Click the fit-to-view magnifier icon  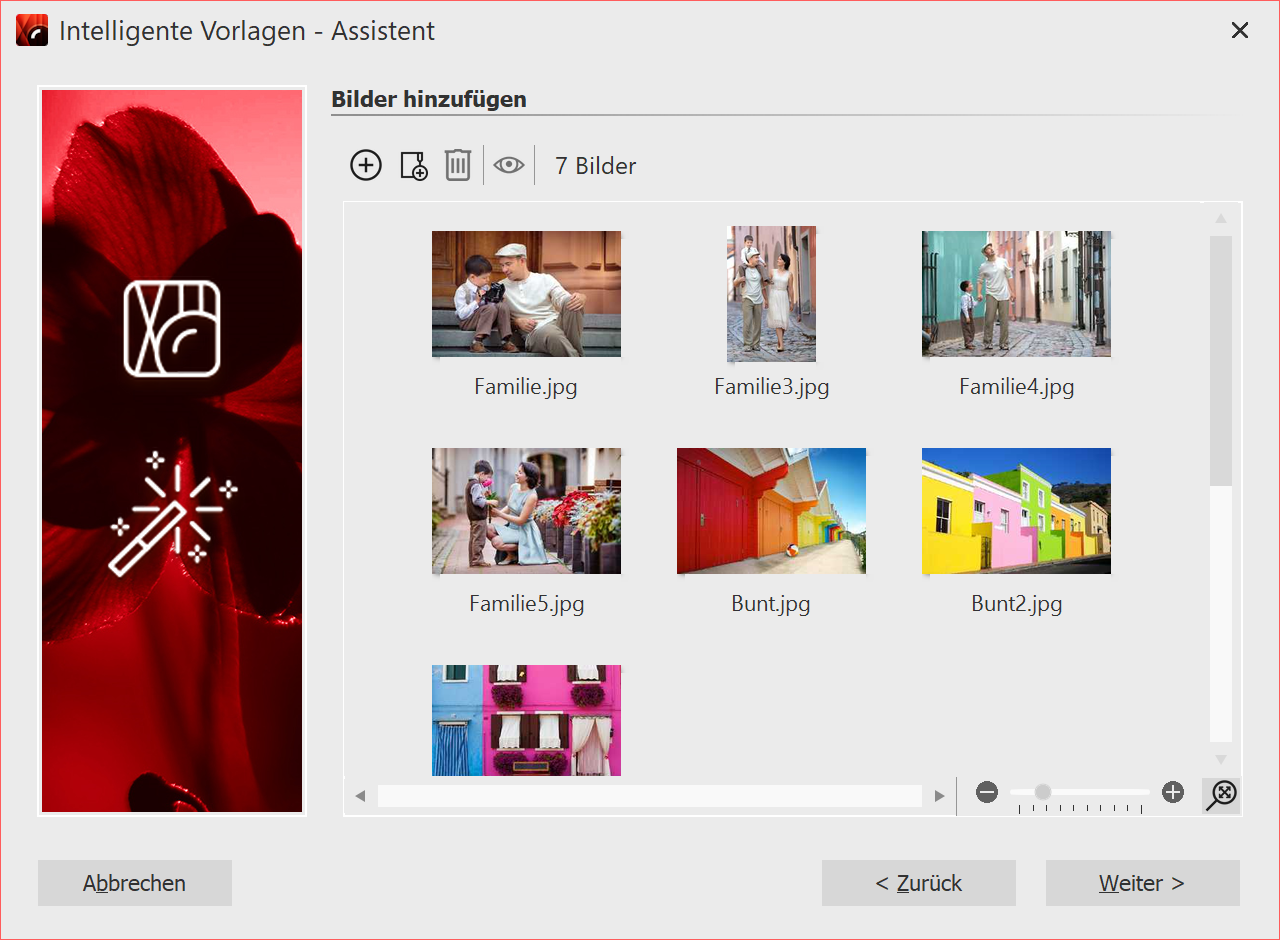pos(1221,795)
